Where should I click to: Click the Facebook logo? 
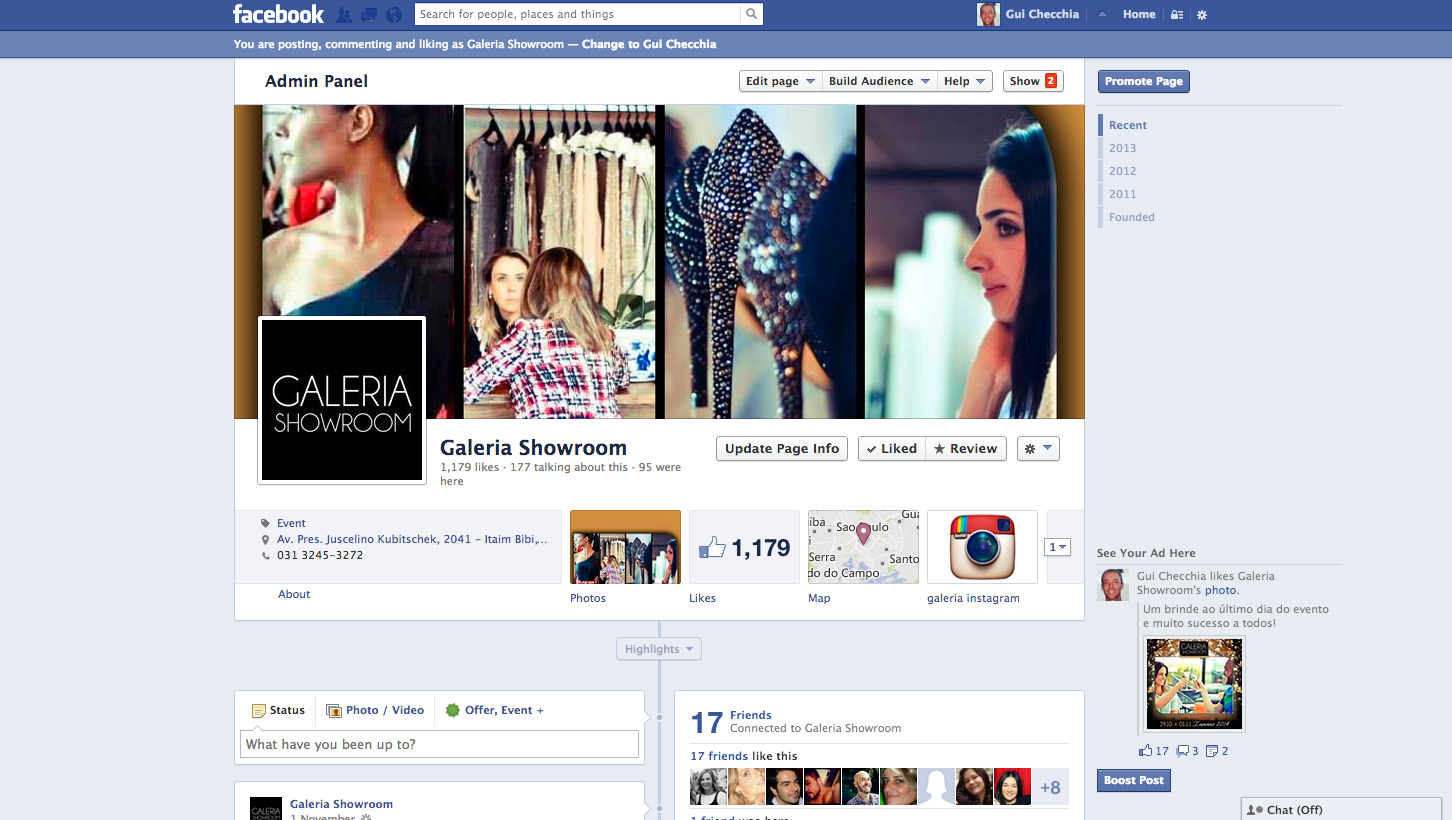point(278,14)
